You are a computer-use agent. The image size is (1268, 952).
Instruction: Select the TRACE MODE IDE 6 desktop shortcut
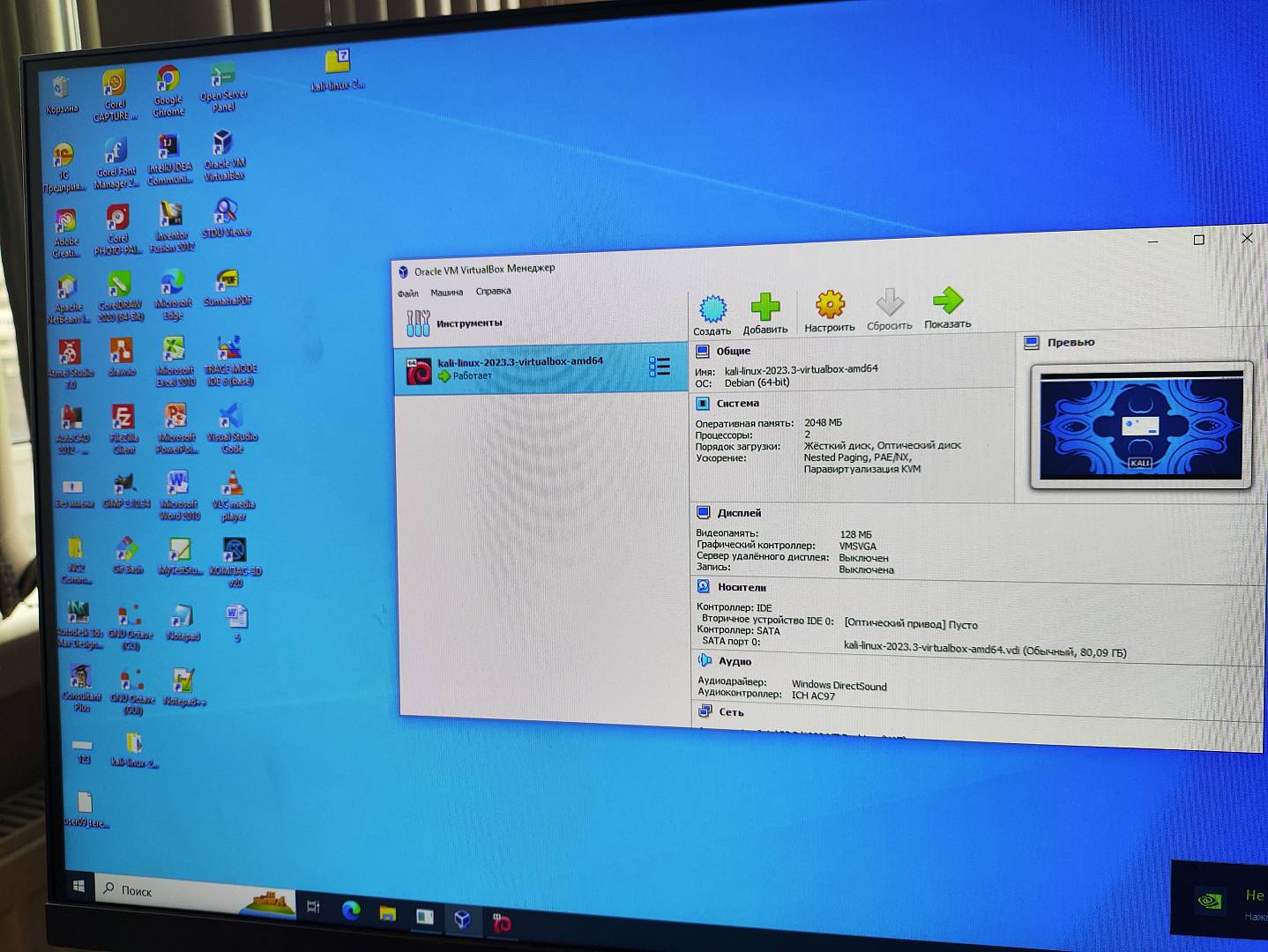(x=229, y=361)
